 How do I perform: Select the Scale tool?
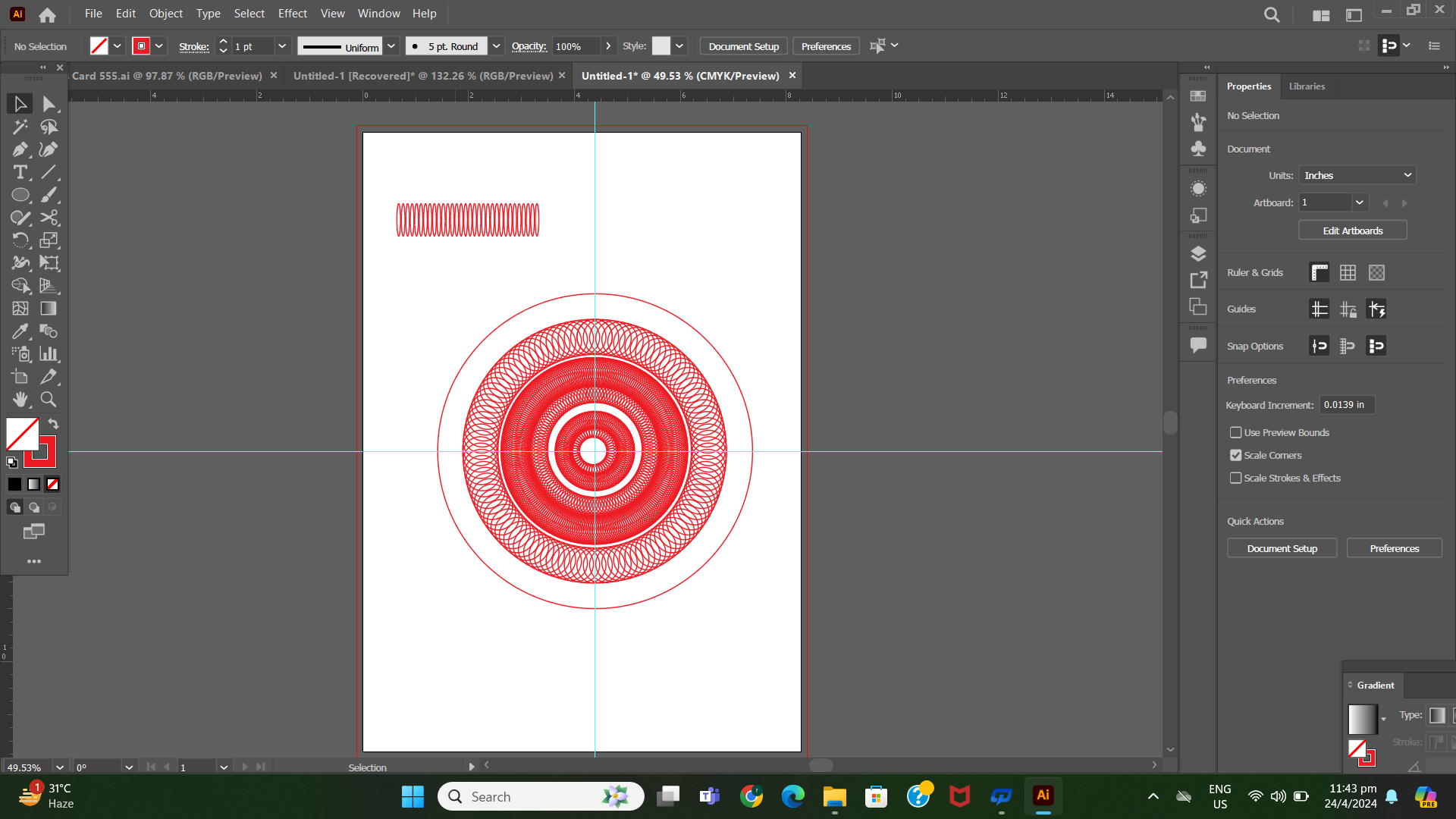click(x=49, y=240)
